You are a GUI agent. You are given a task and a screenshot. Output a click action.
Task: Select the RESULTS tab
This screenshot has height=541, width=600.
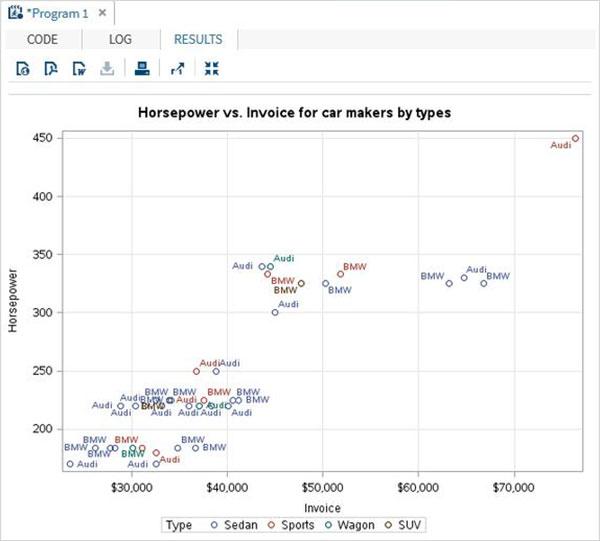198,39
